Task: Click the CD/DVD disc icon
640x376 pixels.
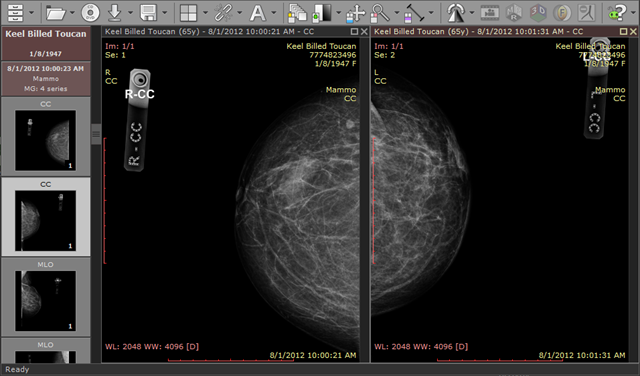Action: 90,13
